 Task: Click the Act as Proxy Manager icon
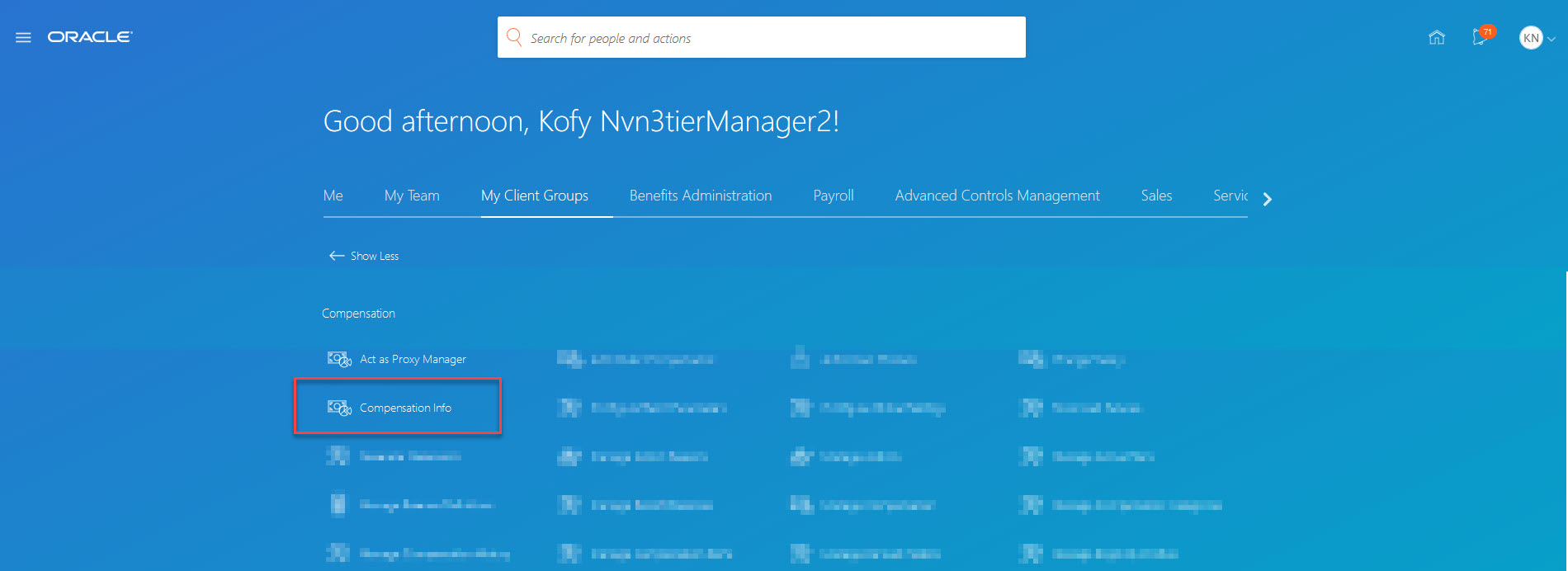point(339,359)
